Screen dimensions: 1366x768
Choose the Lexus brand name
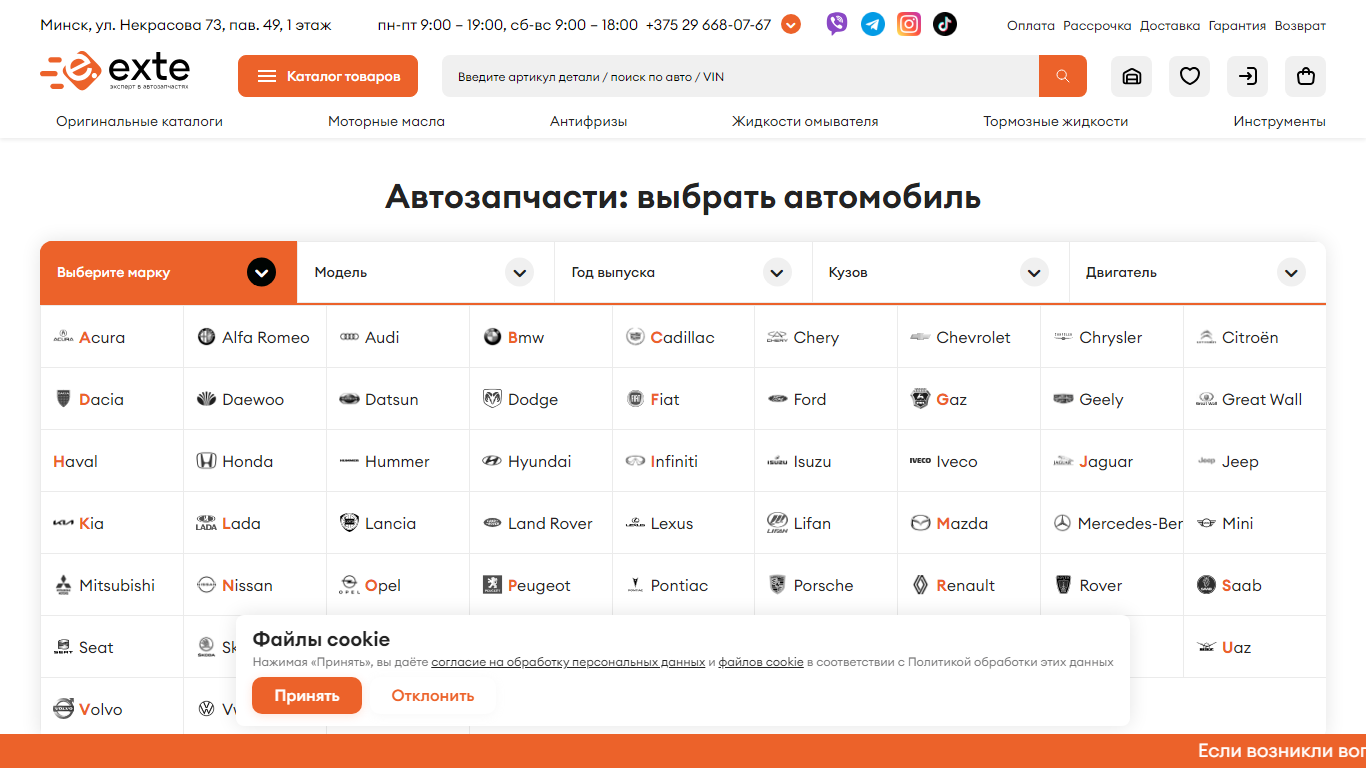coord(672,524)
